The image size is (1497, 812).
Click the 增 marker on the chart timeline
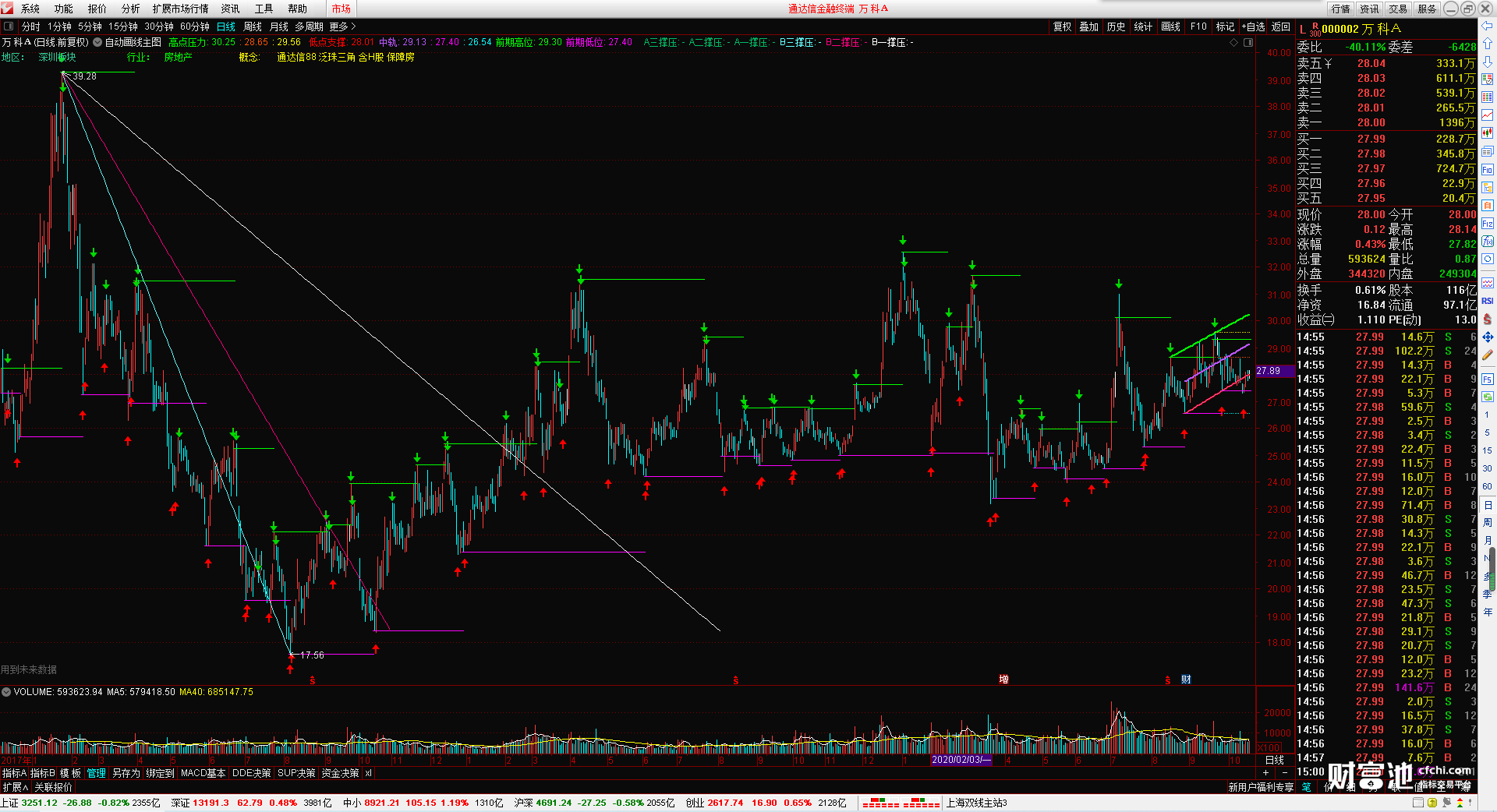coord(1003,680)
